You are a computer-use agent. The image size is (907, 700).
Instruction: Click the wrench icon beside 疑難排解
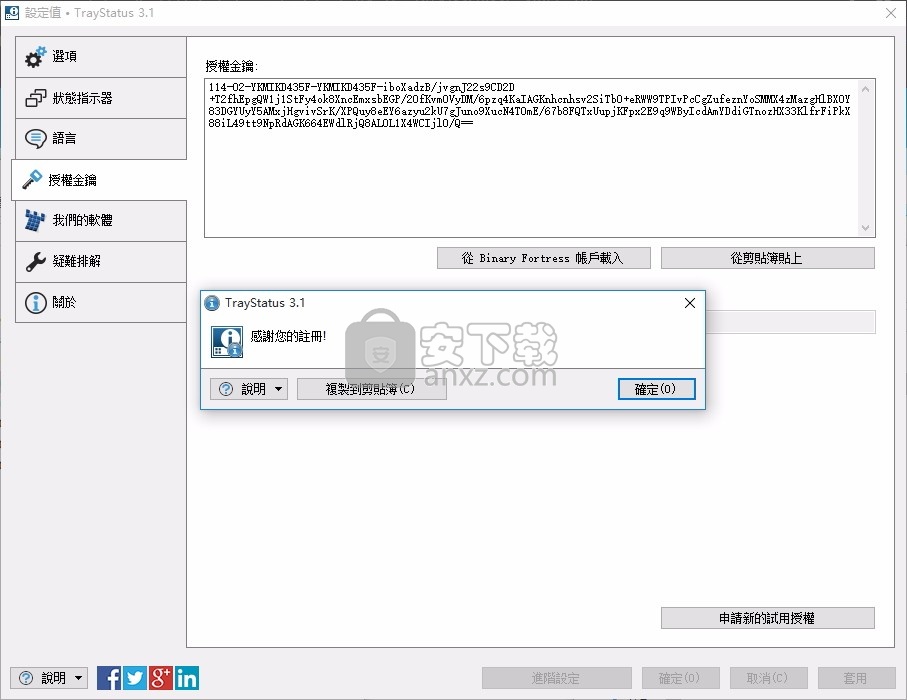tap(35, 261)
